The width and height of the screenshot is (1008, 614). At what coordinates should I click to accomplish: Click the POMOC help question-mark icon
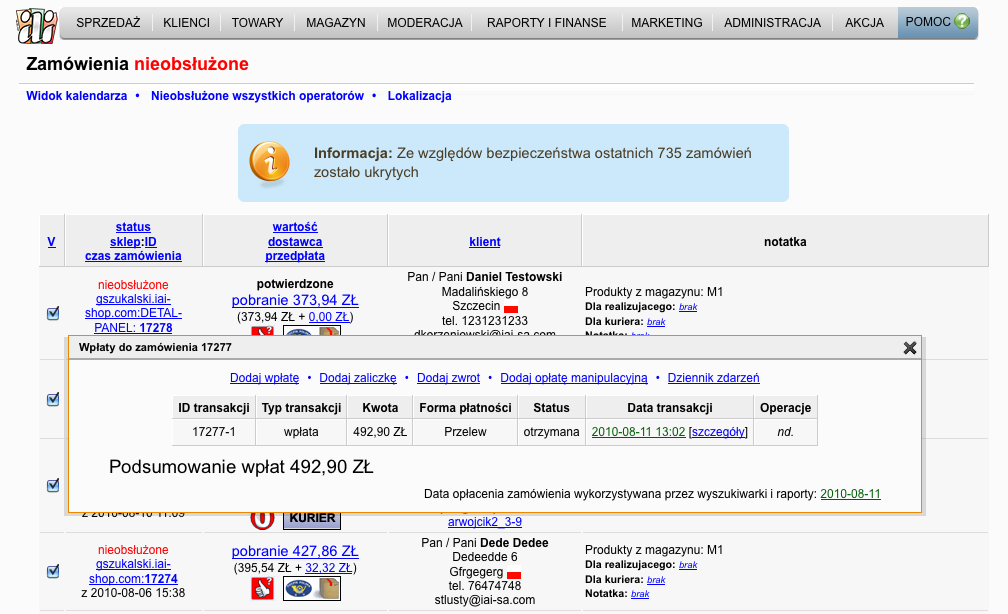pyautogui.click(x=962, y=21)
